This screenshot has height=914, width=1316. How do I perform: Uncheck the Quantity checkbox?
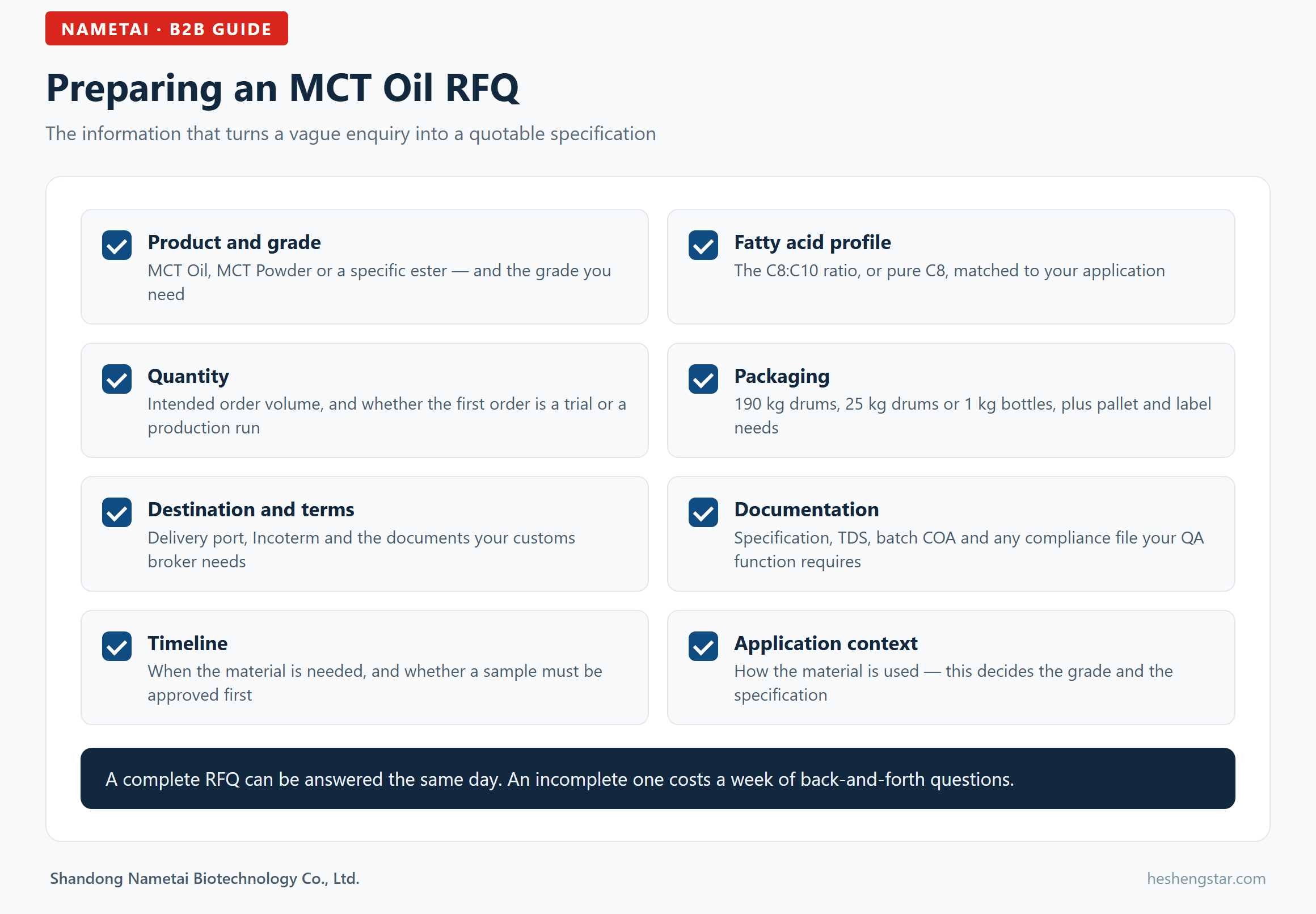point(117,379)
